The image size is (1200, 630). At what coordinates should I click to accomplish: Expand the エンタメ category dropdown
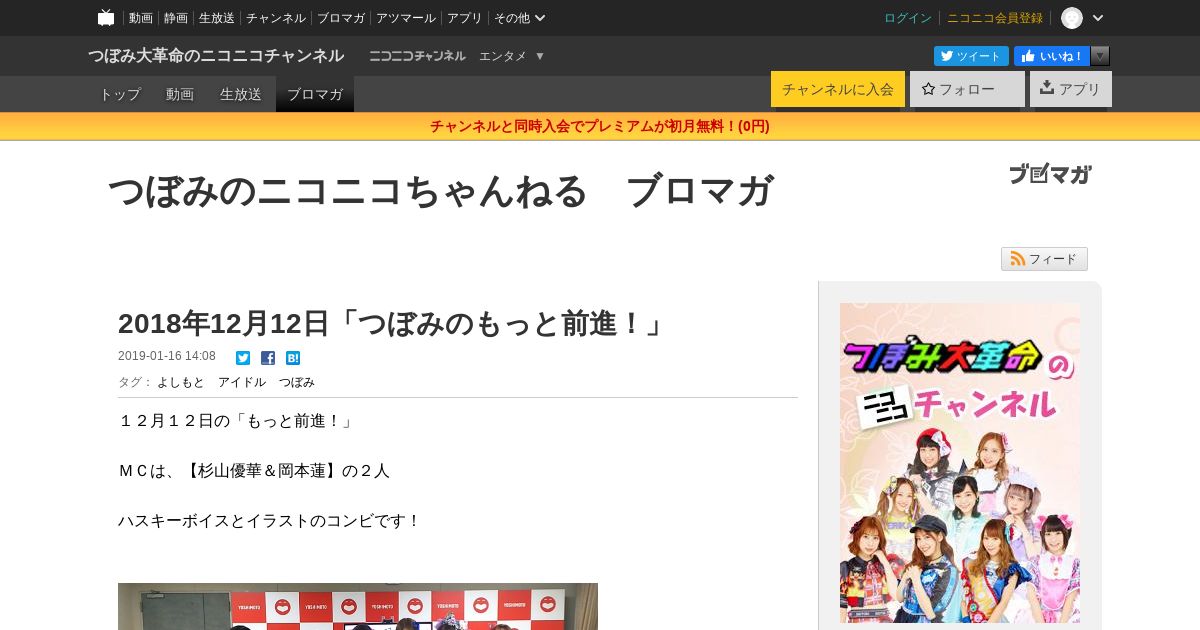pos(511,56)
